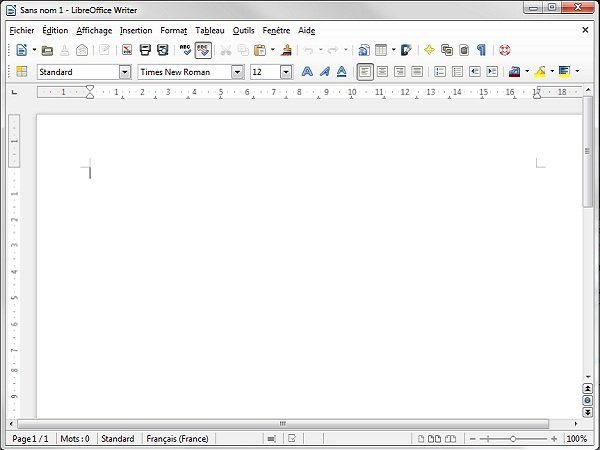Enable justified paragraph alignment
Screen dimensions: 600x450
tap(416, 72)
